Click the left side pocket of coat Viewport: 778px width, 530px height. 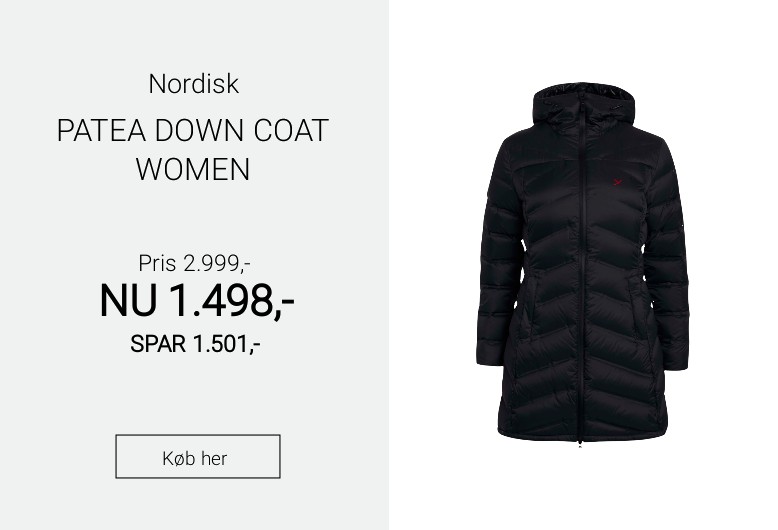(x=525, y=309)
